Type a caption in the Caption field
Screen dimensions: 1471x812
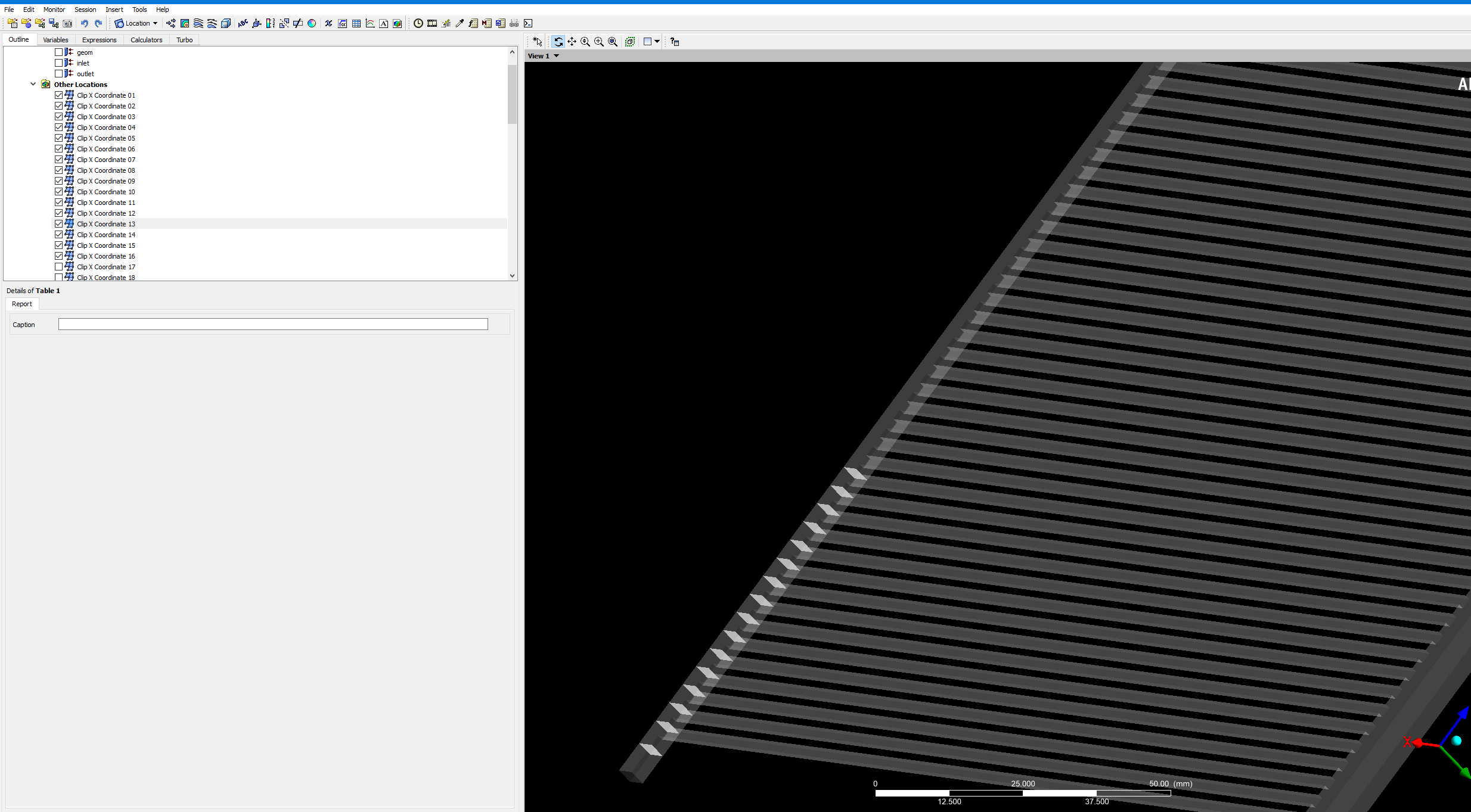[x=272, y=324]
